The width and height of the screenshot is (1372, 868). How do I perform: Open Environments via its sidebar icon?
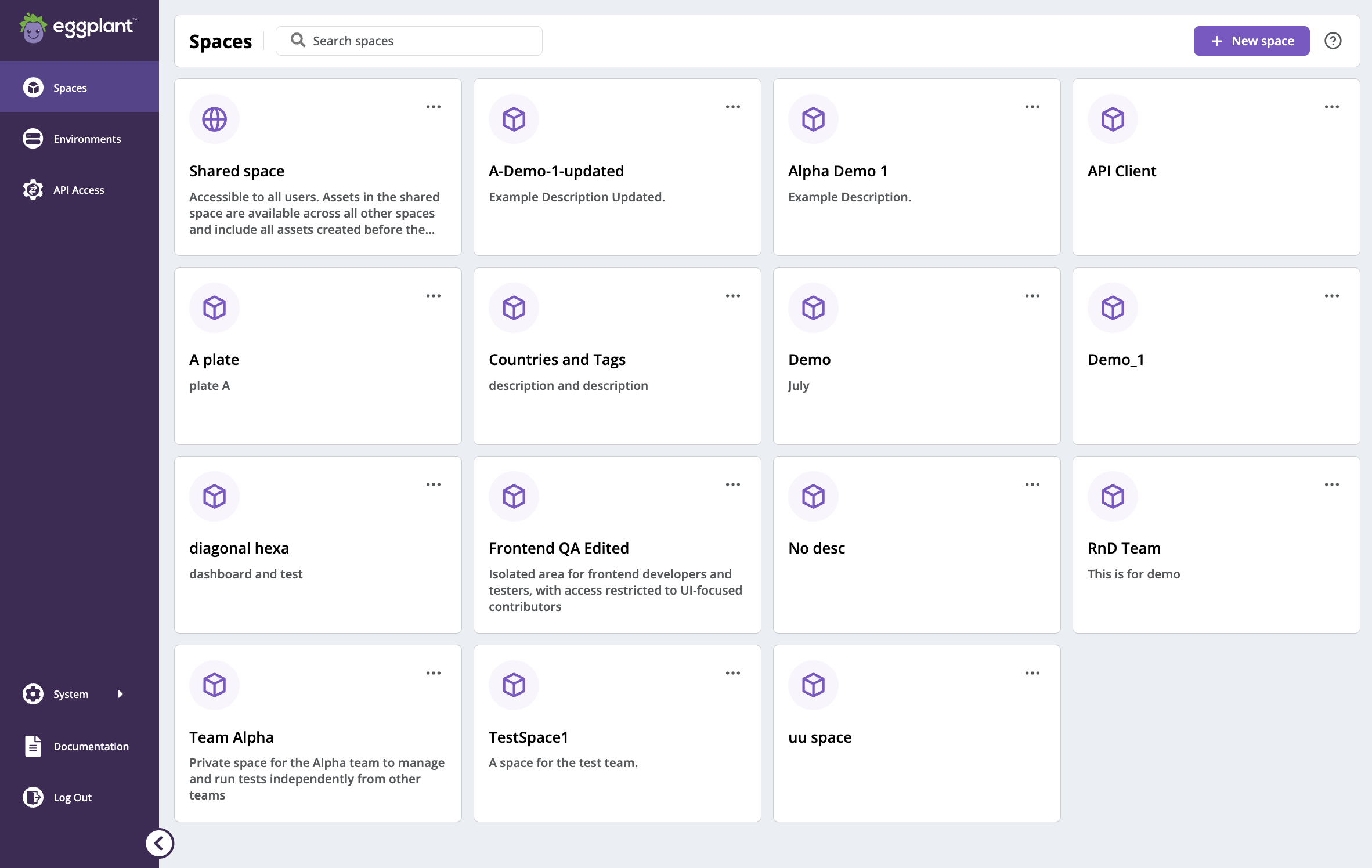(x=33, y=138)
